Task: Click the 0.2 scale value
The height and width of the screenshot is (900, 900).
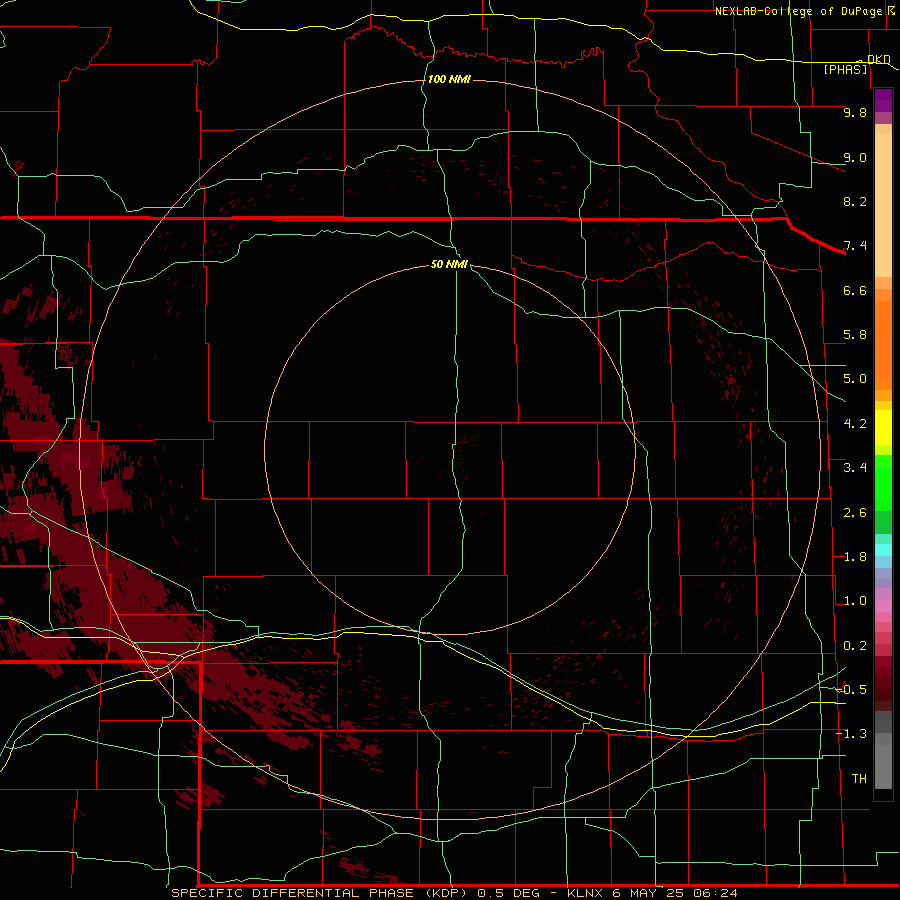Action: (855, 646)
